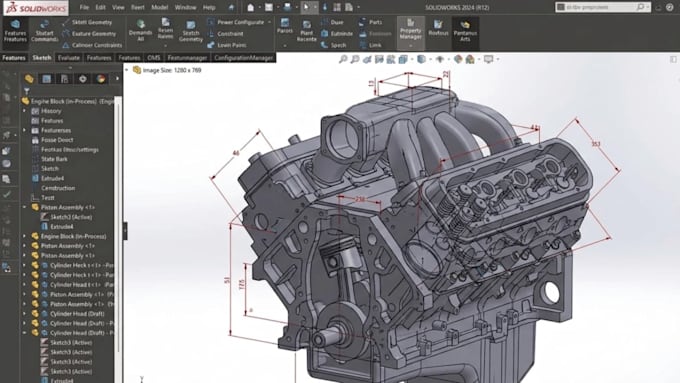Click the monitor view settings icon

[x=489, y=59]
